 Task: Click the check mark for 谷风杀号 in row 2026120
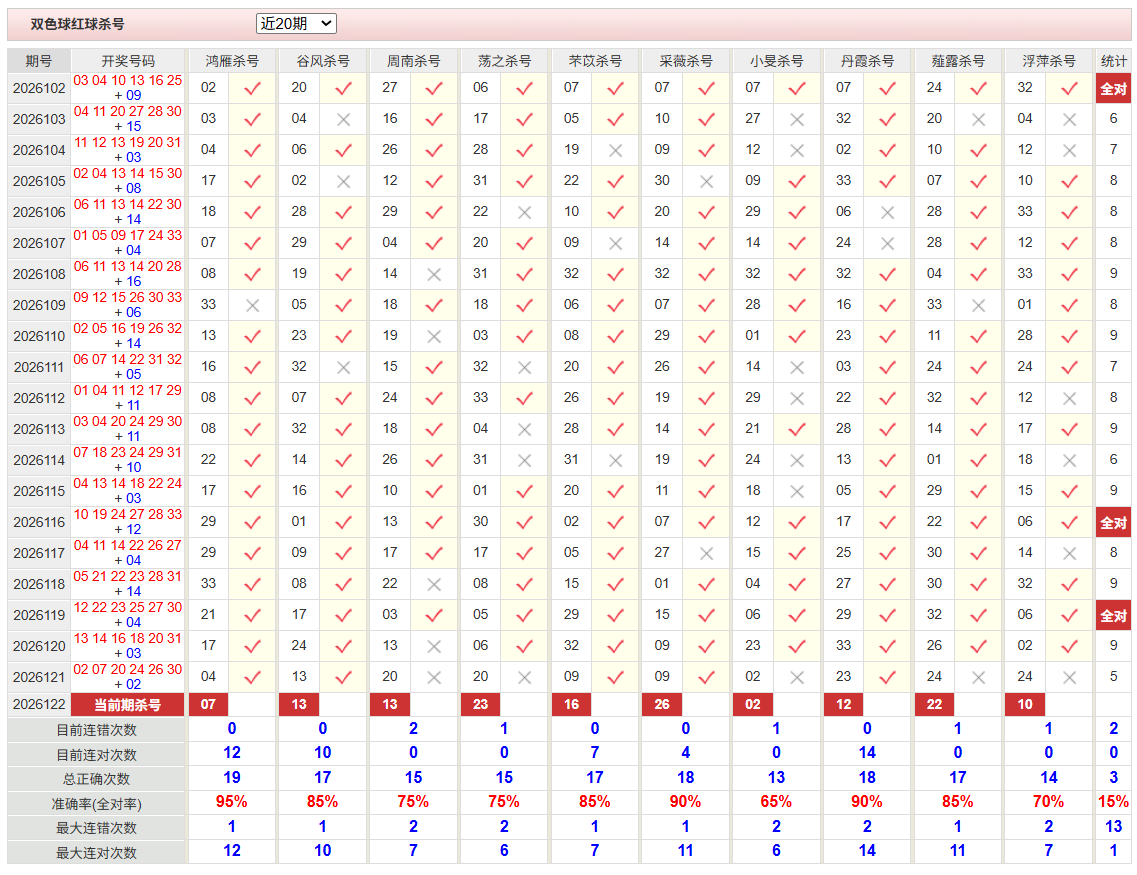[x=344, y=647]
